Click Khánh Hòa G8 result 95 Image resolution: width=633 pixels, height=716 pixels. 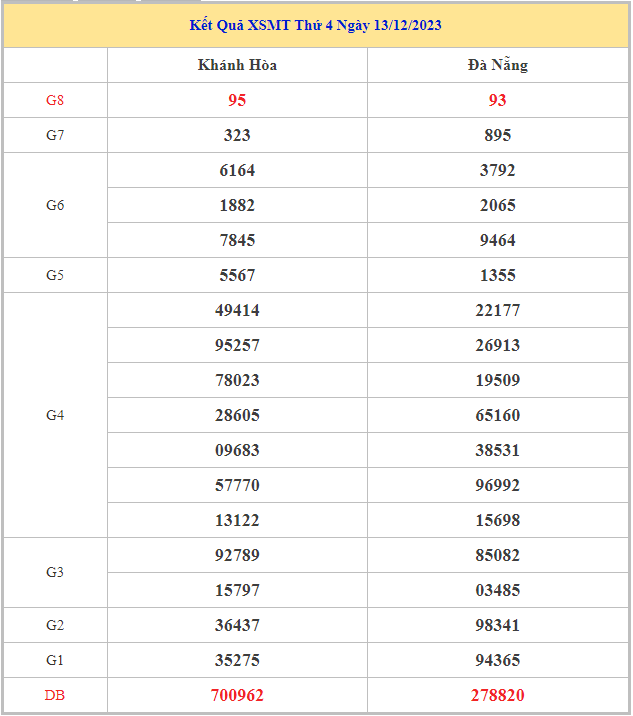237,100
